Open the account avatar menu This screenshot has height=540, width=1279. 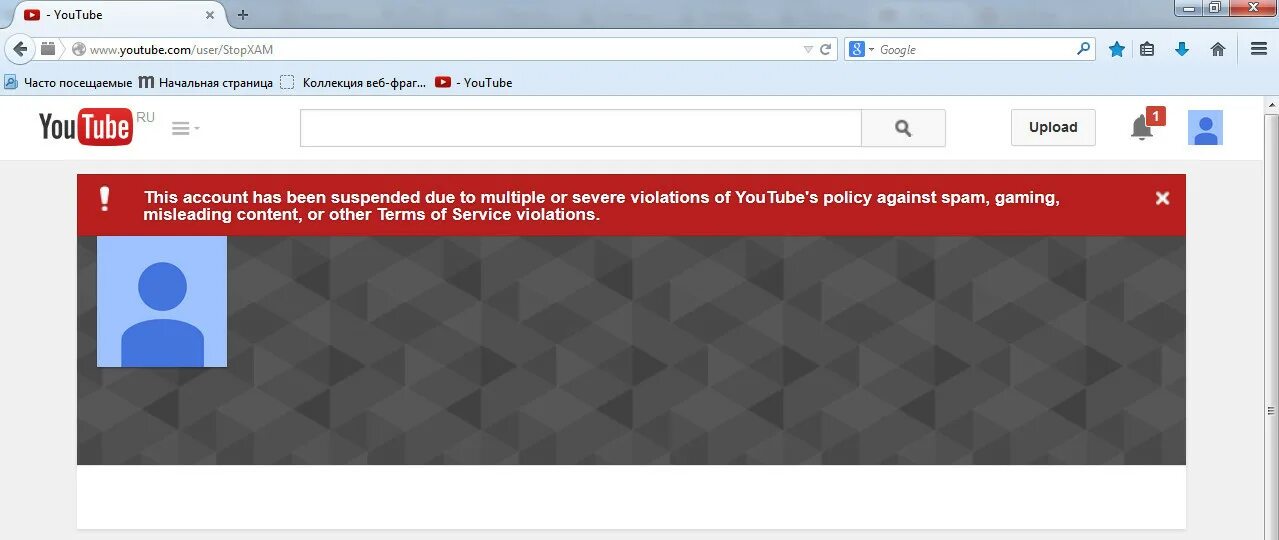click(x=1205, y=128)
